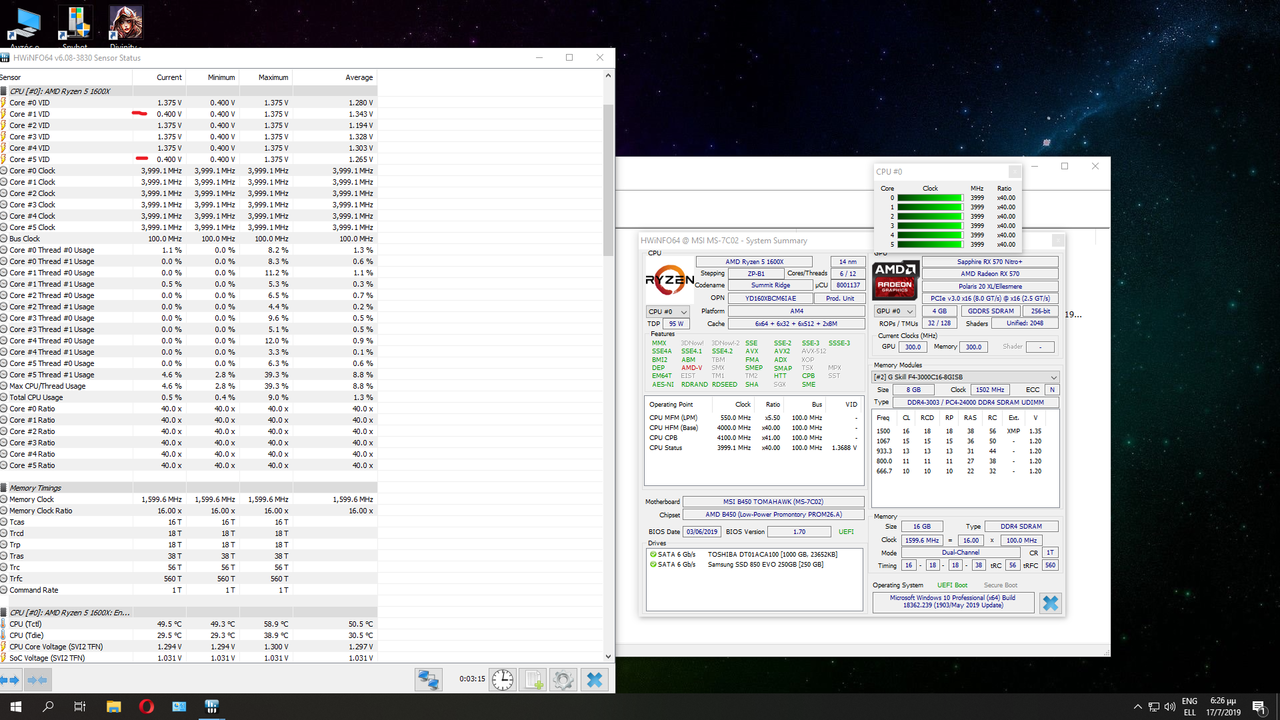Collapse the CPU [#0]: AMD Ryzen 5 1600X group

tap(4, 91)
